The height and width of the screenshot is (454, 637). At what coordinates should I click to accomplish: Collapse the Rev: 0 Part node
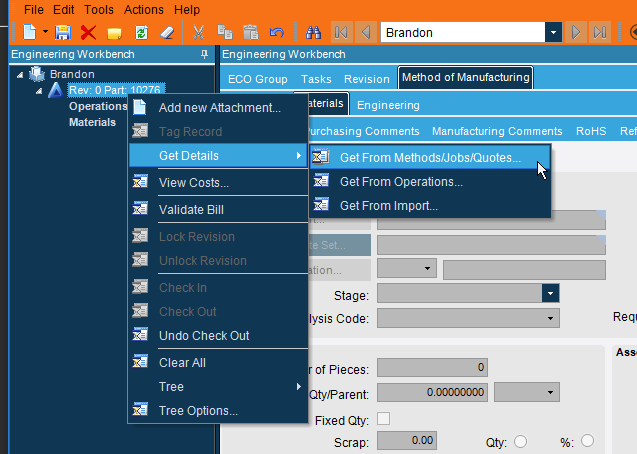[x=39, y=91]
